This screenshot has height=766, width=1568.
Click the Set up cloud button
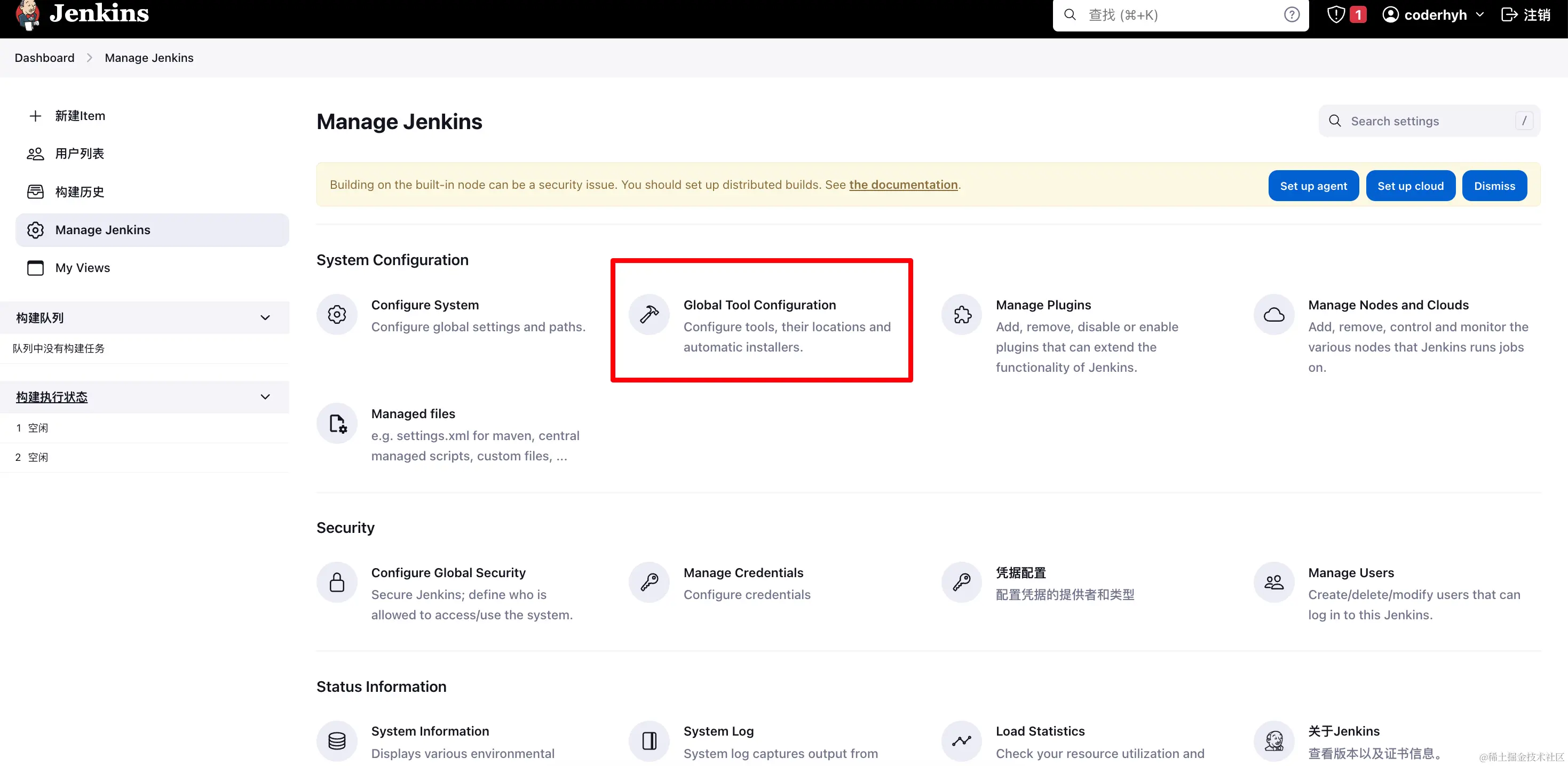(1411, 186)
